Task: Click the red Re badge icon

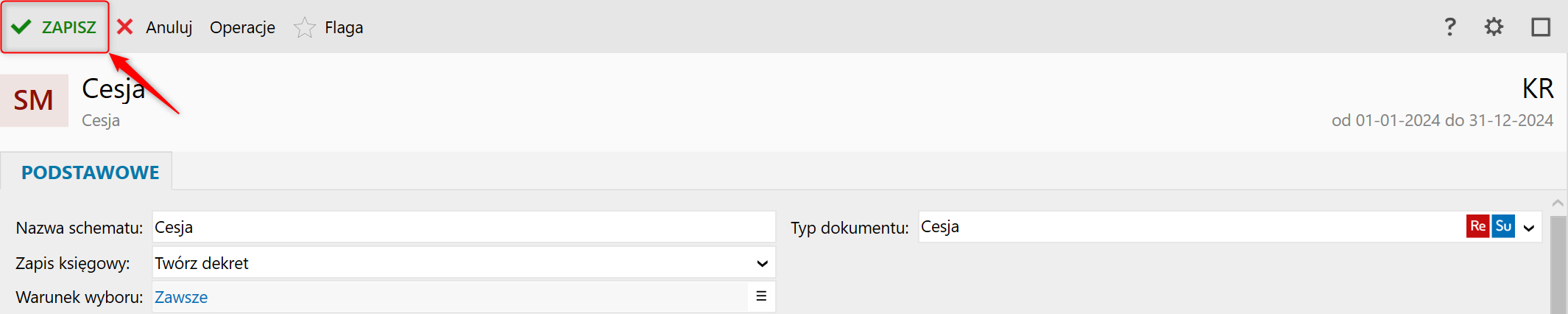Action: [x=1477, y=226]
